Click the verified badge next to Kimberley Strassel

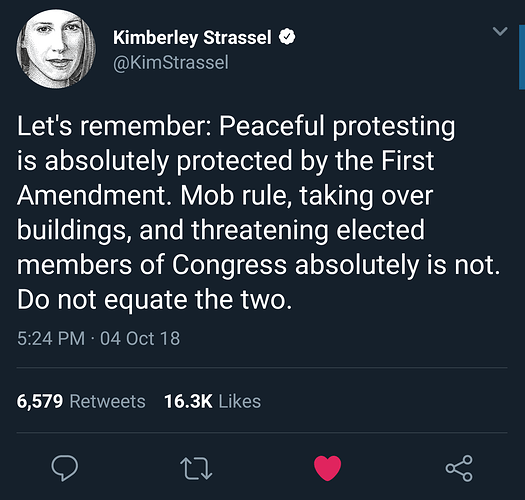coord(287,37)
